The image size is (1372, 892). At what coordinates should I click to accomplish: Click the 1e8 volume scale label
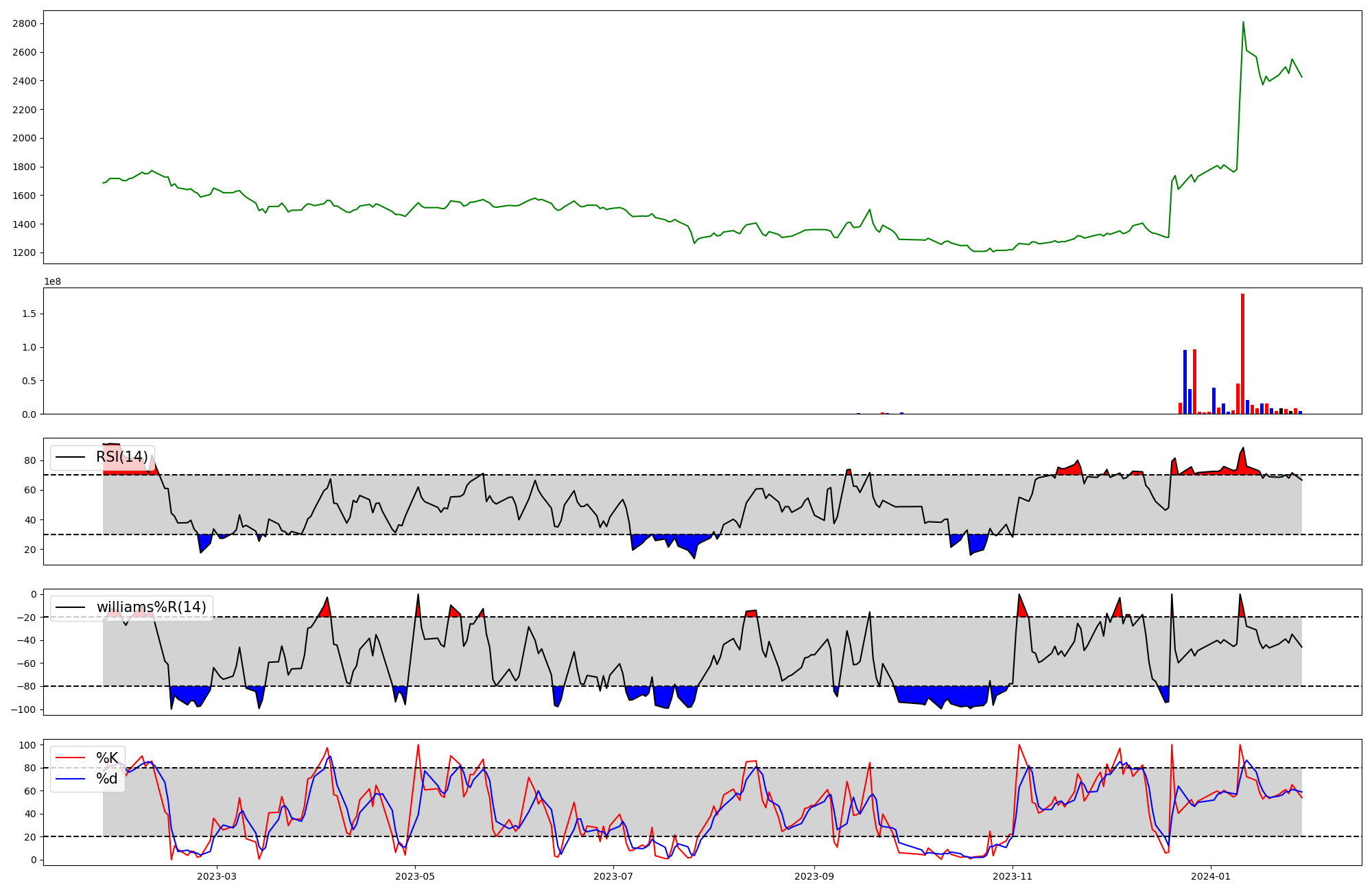click(x=53, y=281)
